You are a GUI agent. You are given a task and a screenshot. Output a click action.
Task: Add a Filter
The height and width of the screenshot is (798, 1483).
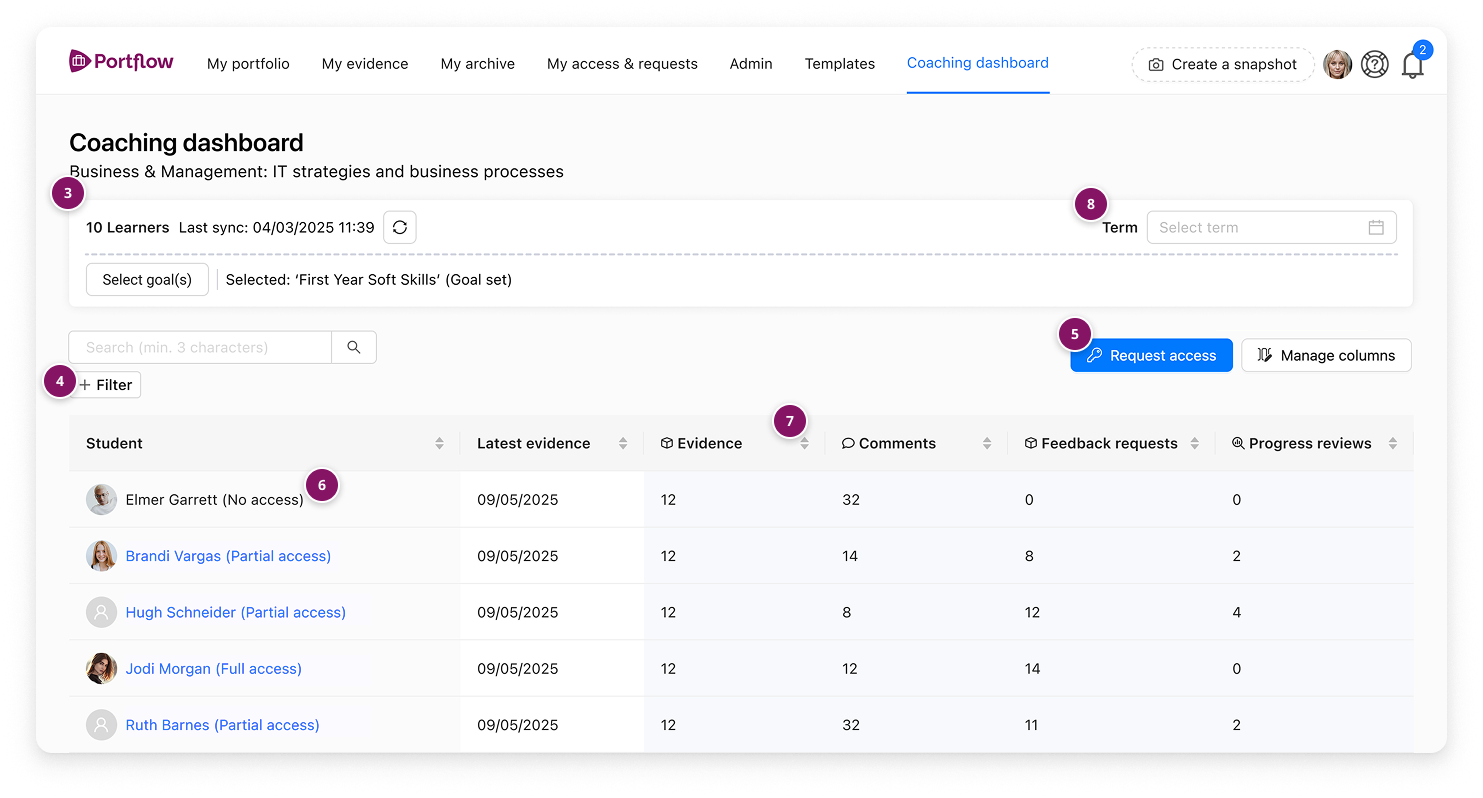pos(106,385)
